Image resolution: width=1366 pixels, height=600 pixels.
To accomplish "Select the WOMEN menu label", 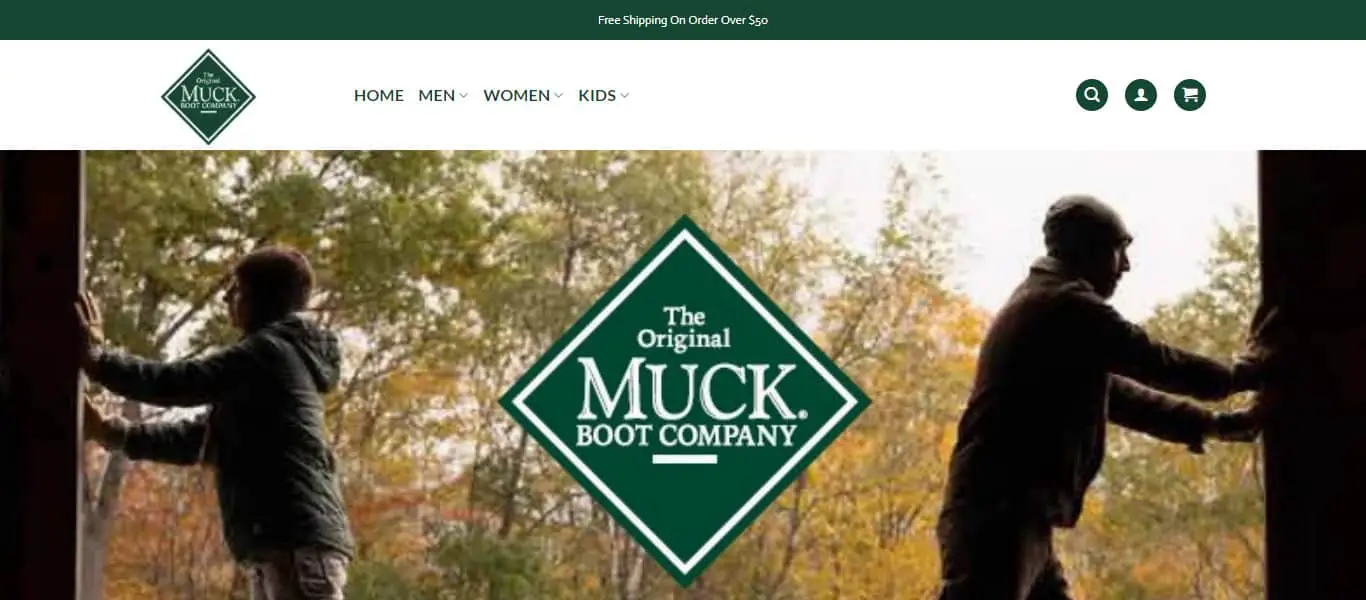I will (516, 95).
